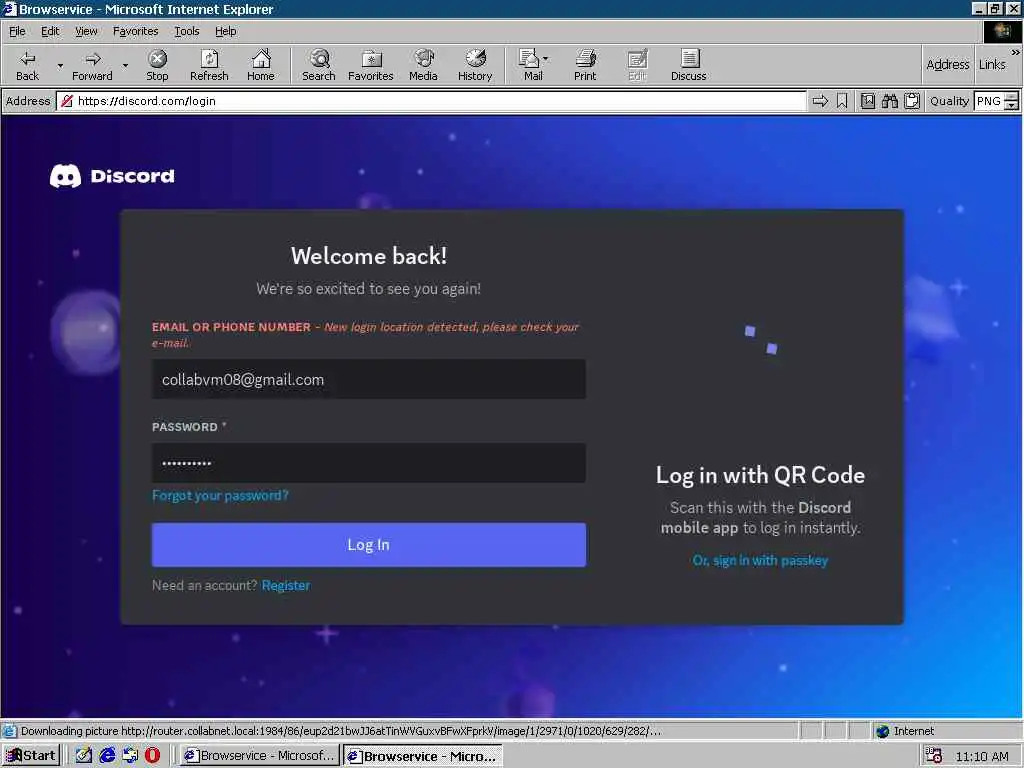Open the File menu

[x=17, y=31]
